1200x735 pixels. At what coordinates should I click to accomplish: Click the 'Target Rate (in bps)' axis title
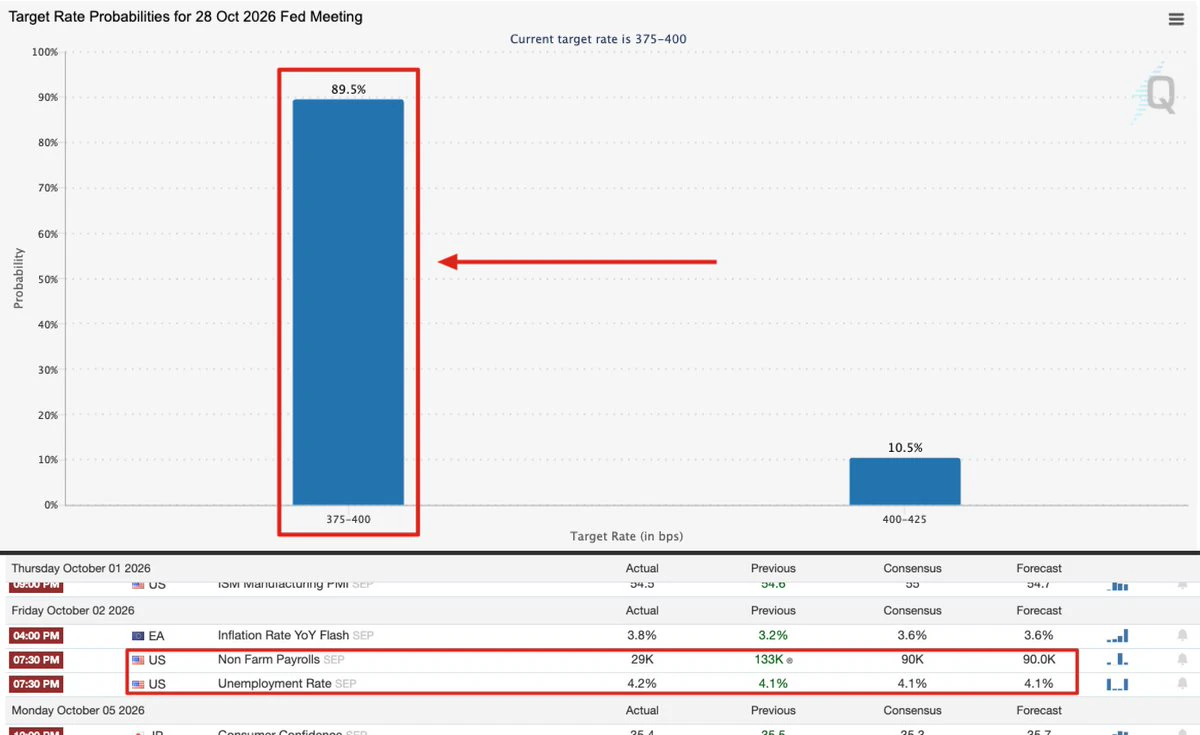coord(626,537)
